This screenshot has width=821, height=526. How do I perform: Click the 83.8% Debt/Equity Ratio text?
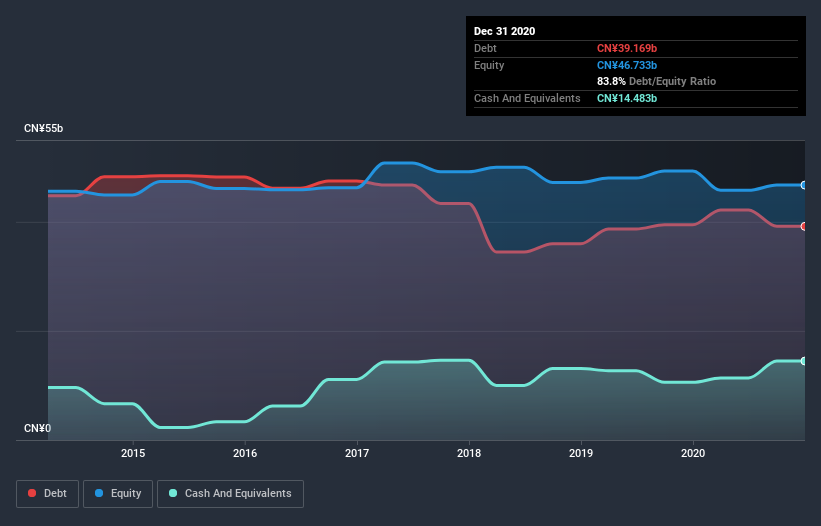(x=656, y=82)
